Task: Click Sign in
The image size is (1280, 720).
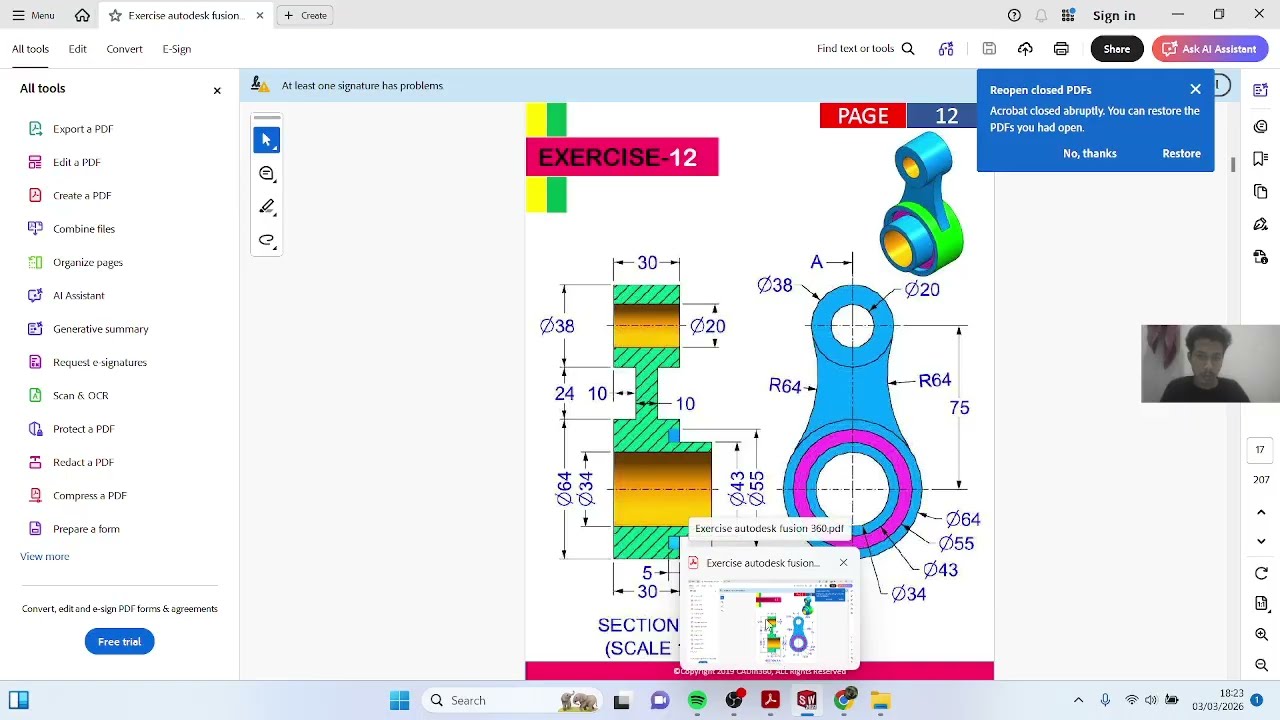Action: [1114, 15]
